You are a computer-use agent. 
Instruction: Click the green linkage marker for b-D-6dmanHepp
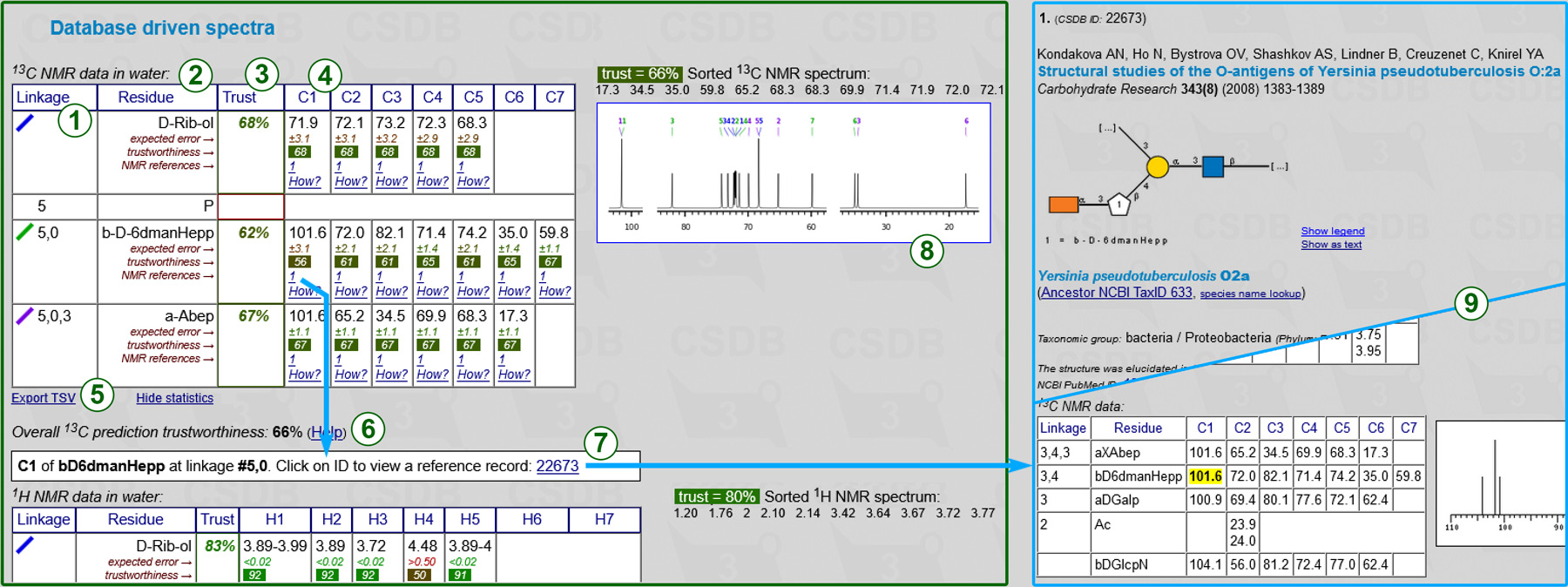coord(25,232)
